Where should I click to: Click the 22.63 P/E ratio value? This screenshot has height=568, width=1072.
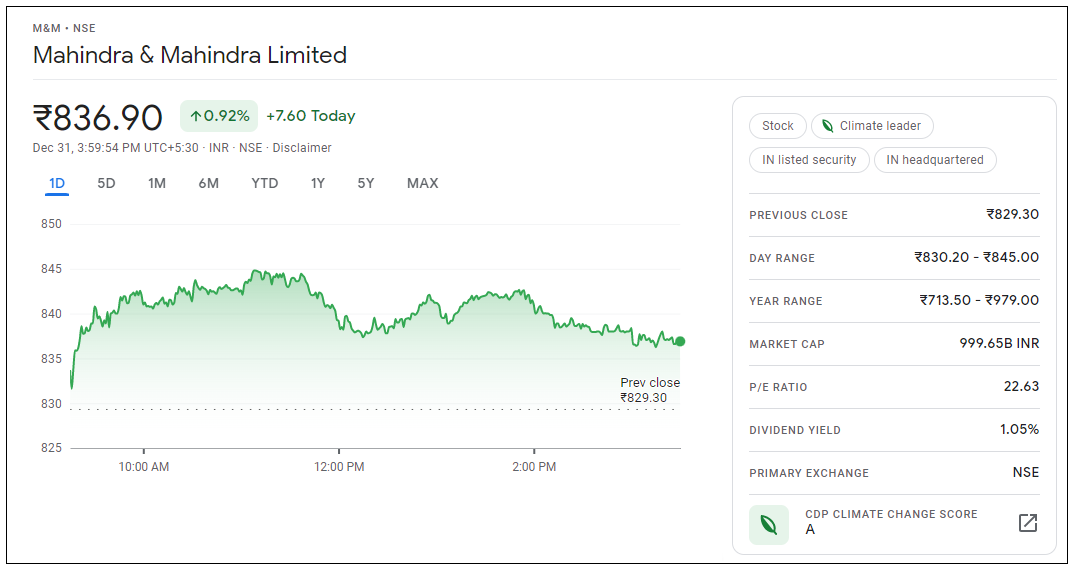1021,386
